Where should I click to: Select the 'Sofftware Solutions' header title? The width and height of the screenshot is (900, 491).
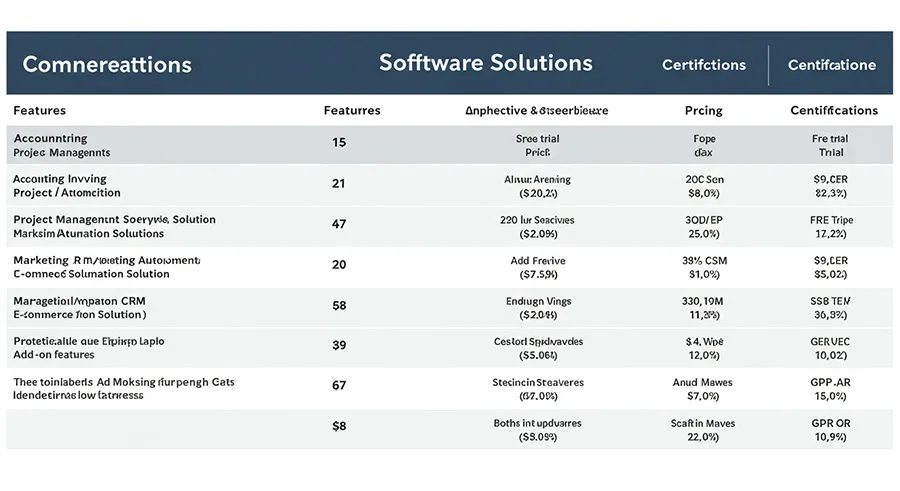[x=486, y=63]
